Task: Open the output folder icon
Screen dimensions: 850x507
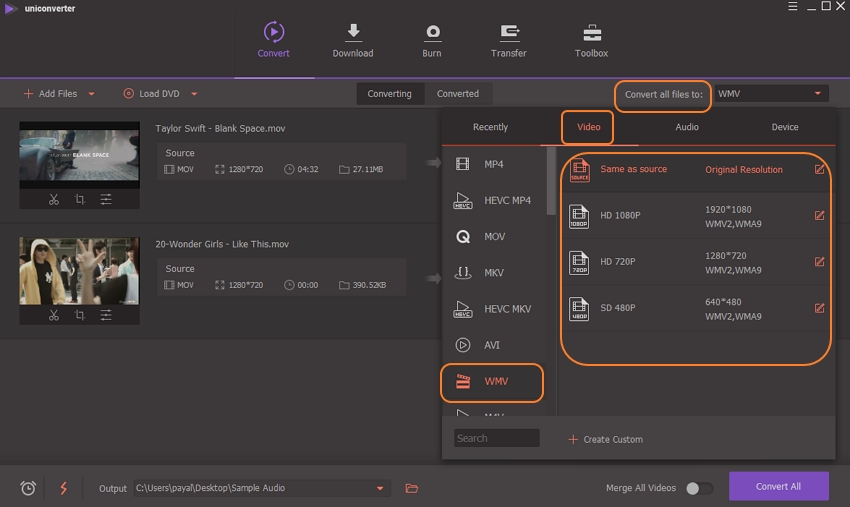Action: point(411,488)
